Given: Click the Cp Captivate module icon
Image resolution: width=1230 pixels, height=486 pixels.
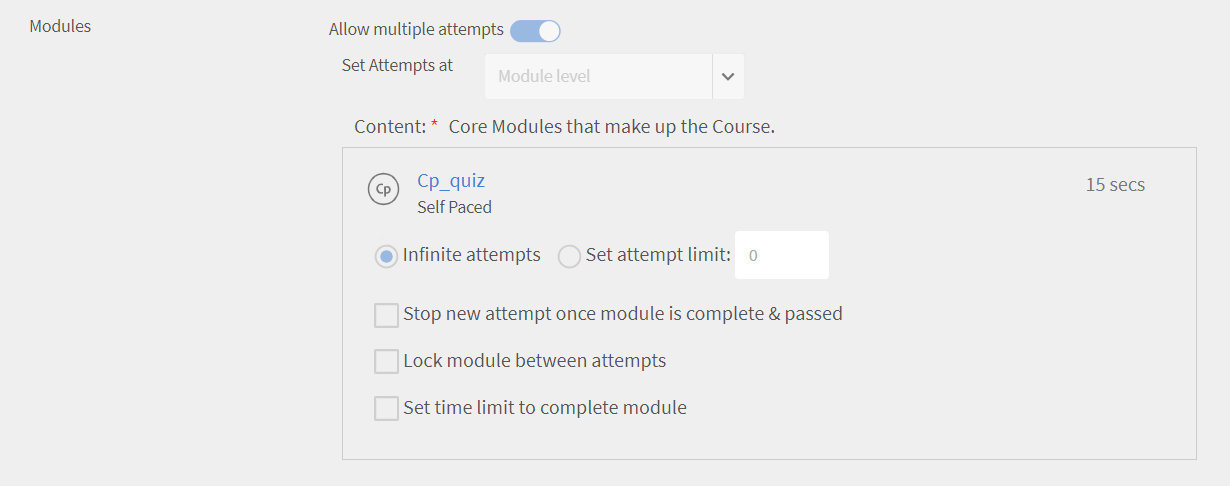Looking at the screenshot, I should pos(383,189).
